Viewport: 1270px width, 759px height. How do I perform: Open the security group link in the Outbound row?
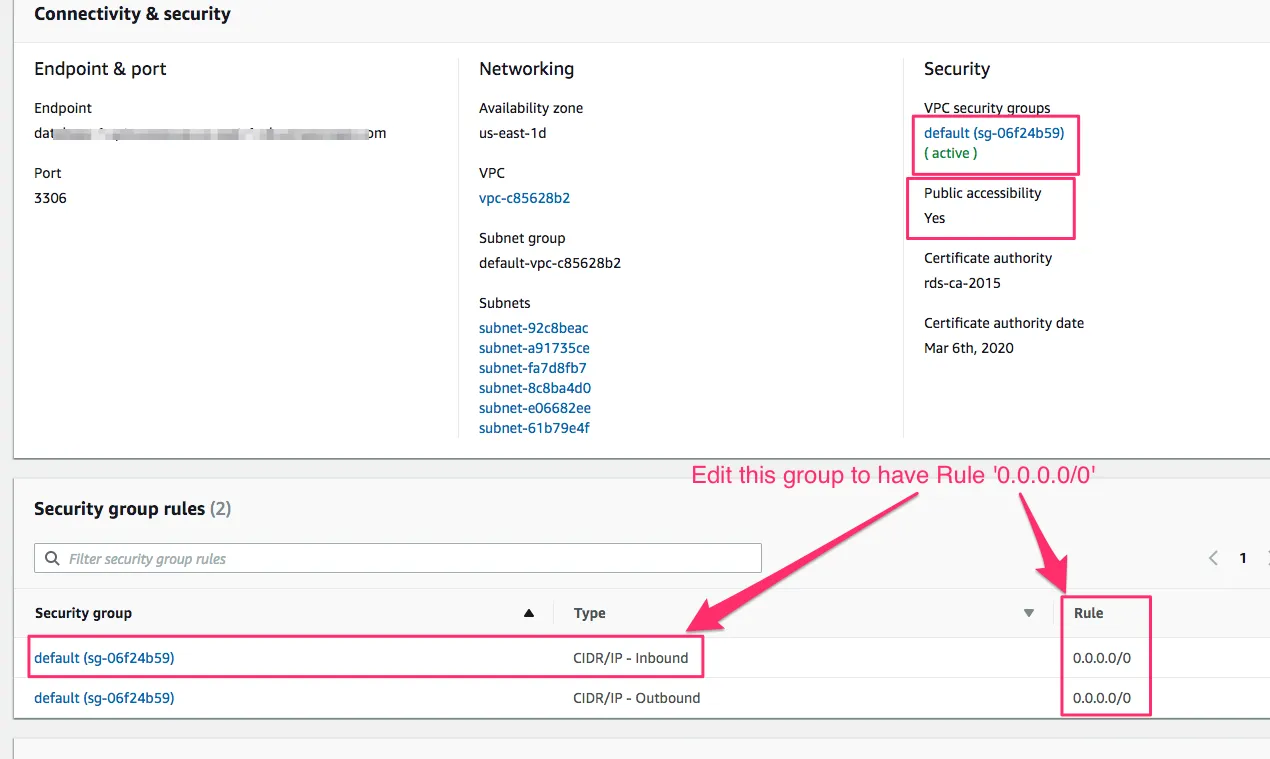104,698
